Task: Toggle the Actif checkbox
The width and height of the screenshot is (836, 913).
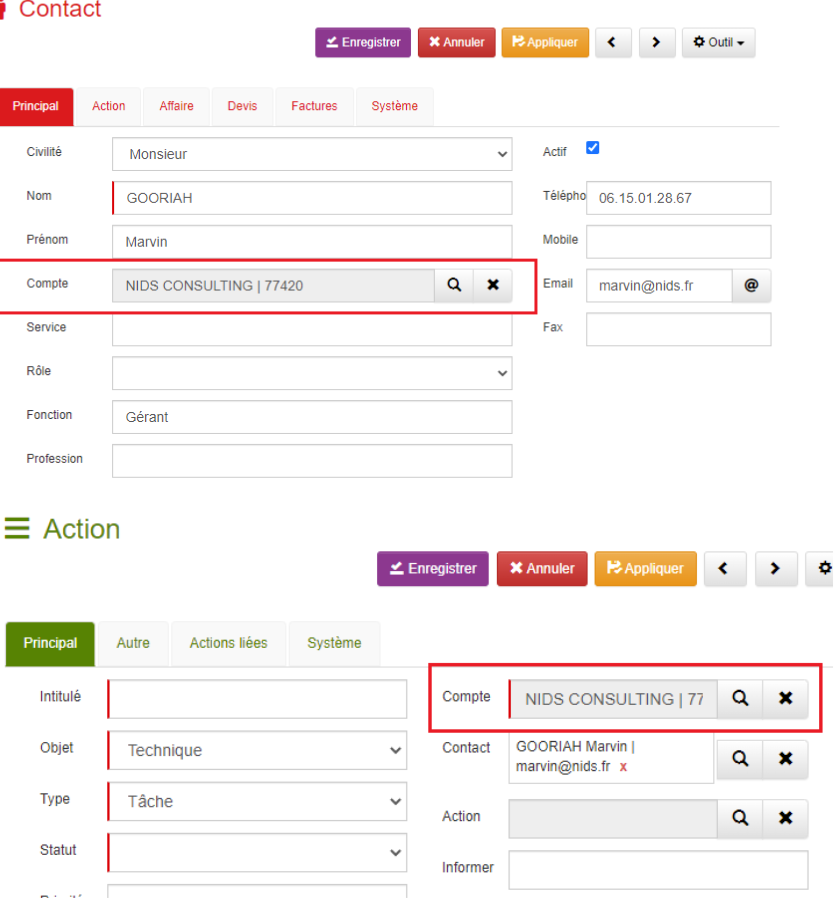Action: pyautogui.click(x=592, y=148)
